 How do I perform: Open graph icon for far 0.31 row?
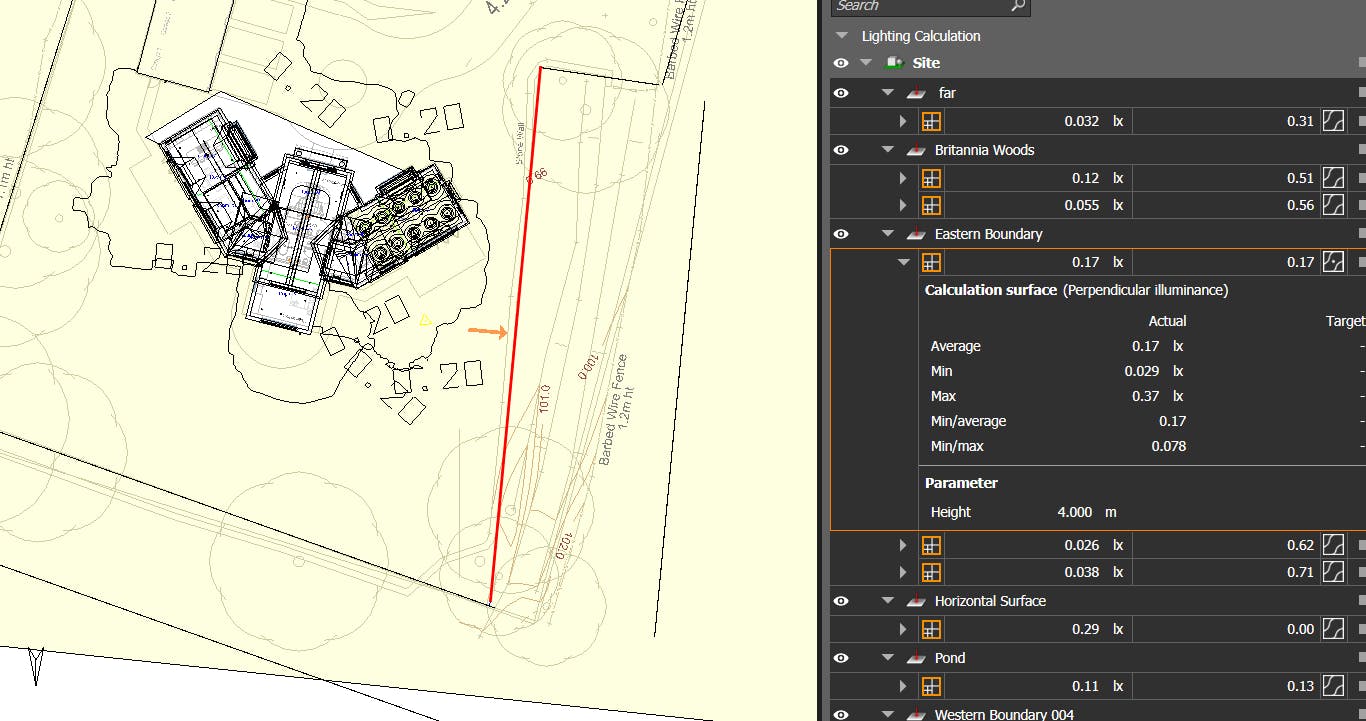pos(1333,121)
